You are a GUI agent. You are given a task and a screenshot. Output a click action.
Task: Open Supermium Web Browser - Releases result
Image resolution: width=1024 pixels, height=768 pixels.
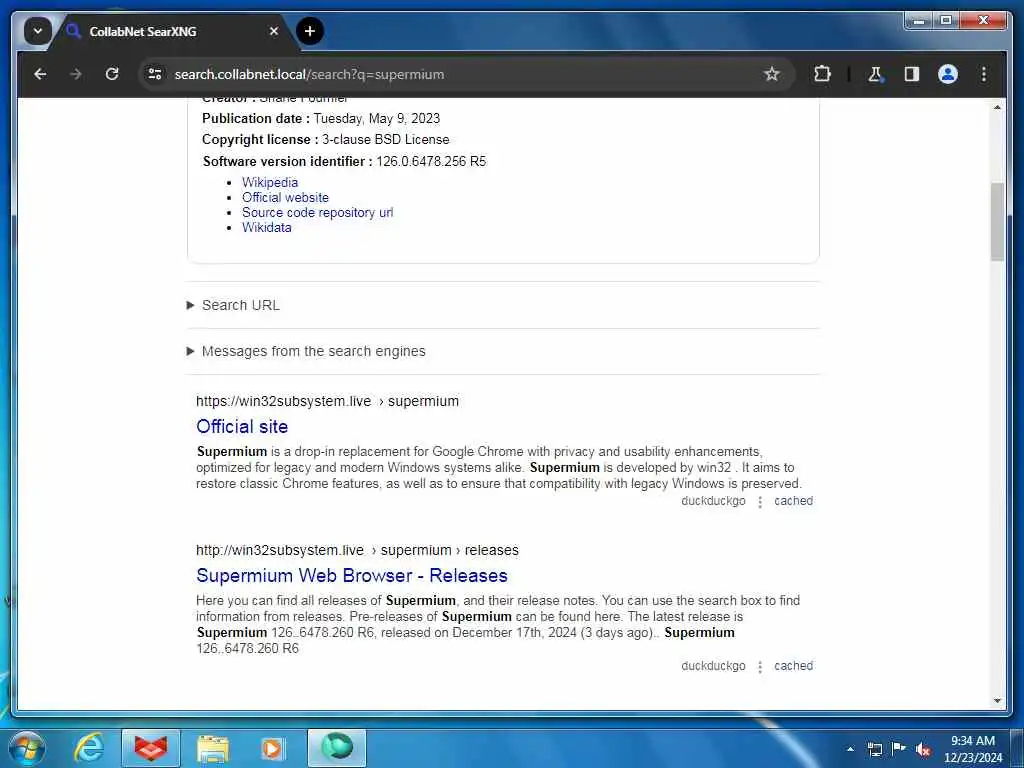pos(352,575)
